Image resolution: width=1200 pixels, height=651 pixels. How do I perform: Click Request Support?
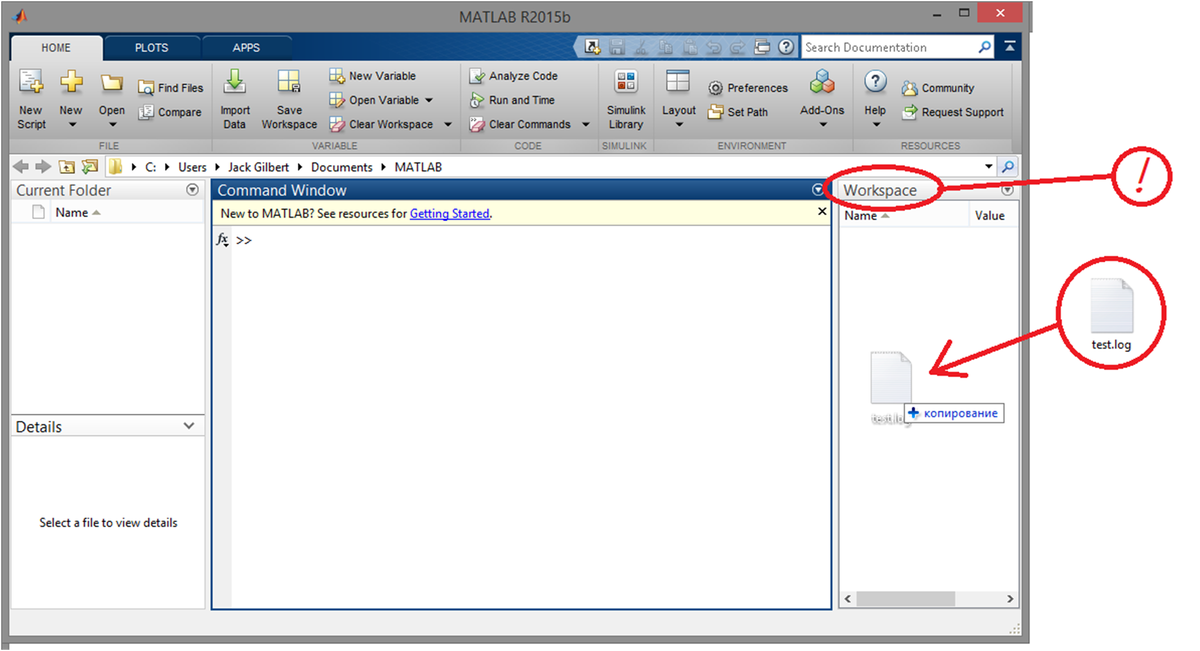[x=953, y=112]
